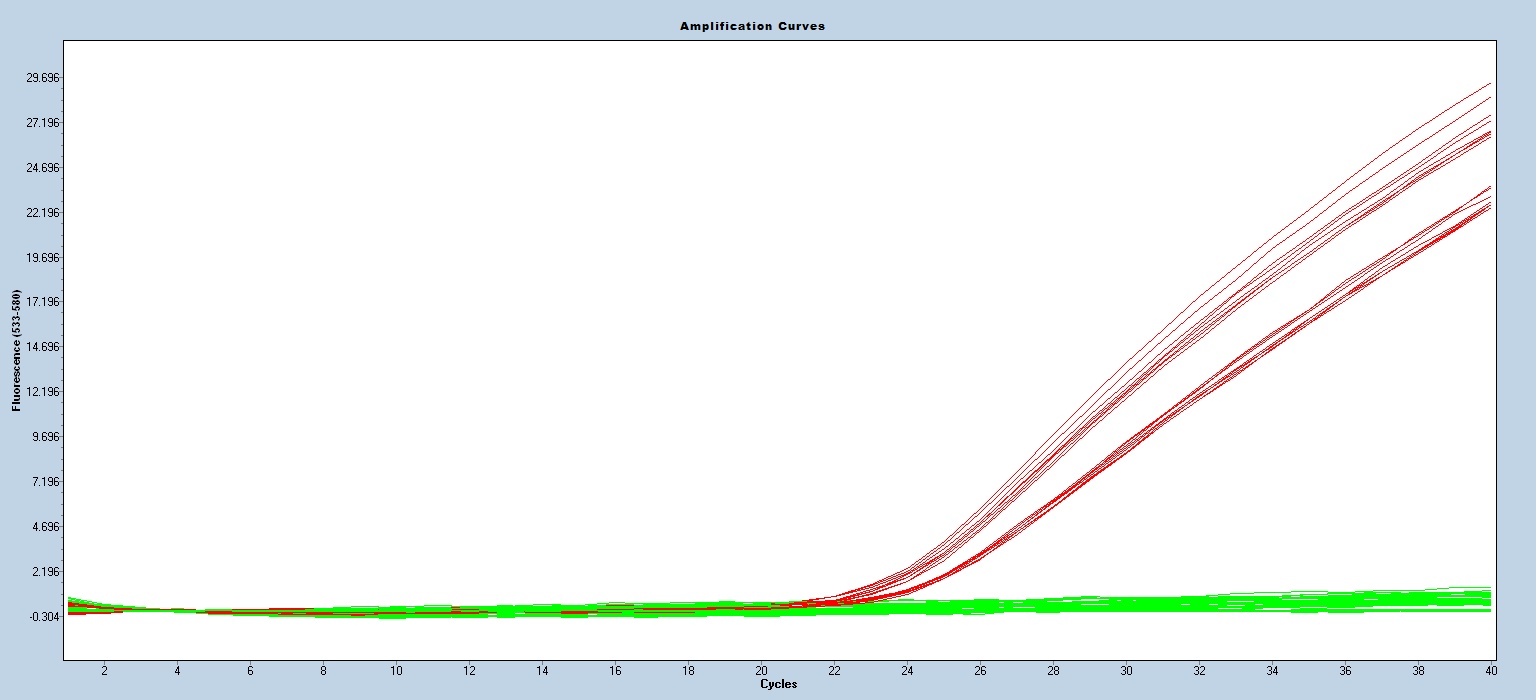This screenshot has height=700, width=1536.
Task: Click the 'Cycles' x-axis label
Action: (779, 685)
